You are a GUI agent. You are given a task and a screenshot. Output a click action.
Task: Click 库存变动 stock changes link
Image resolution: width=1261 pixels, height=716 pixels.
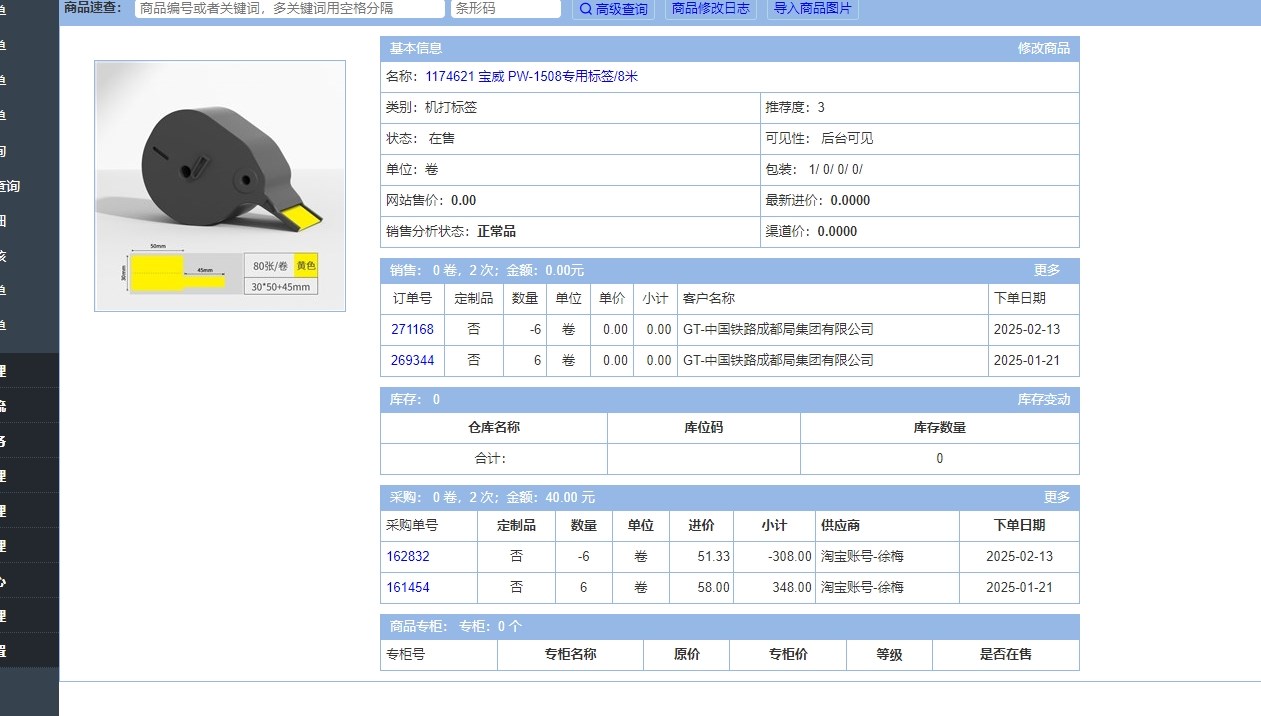[x=1044, y=399]
